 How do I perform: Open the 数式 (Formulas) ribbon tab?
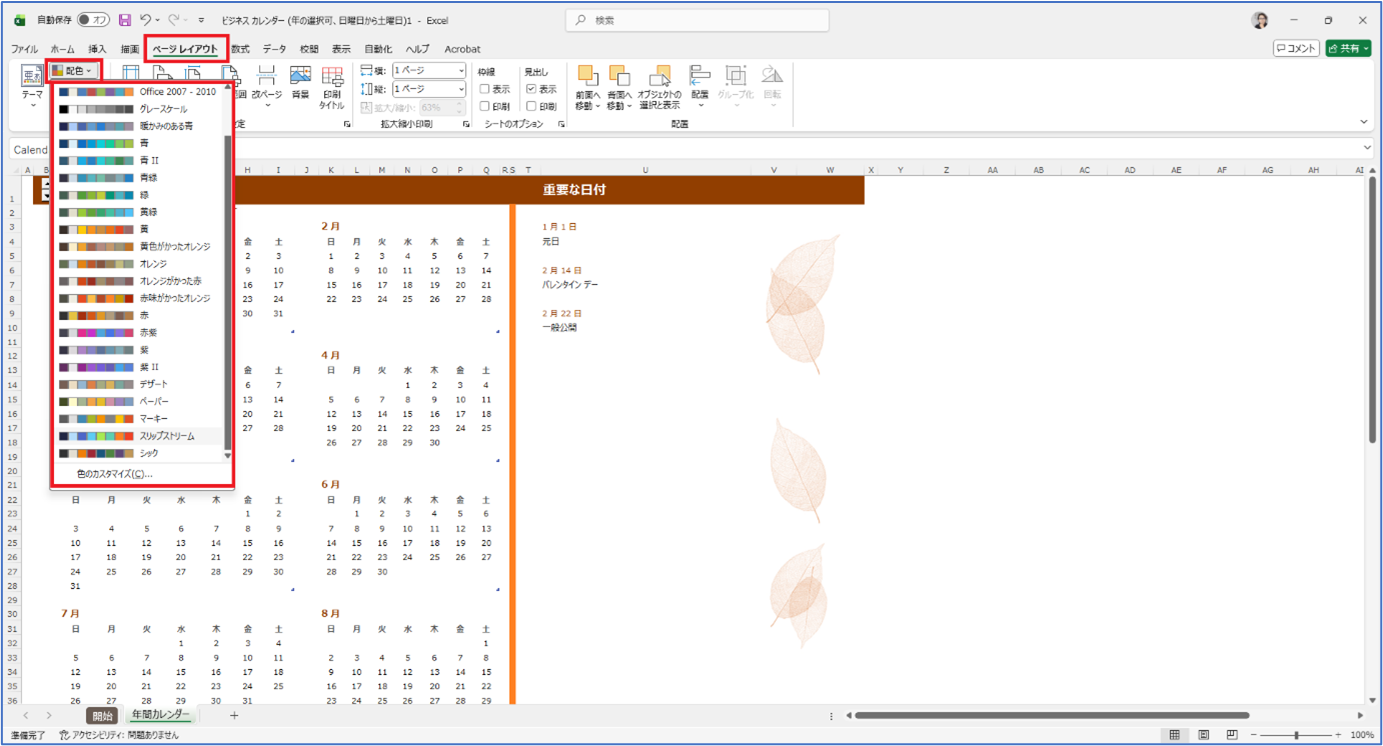click(240, 49)
